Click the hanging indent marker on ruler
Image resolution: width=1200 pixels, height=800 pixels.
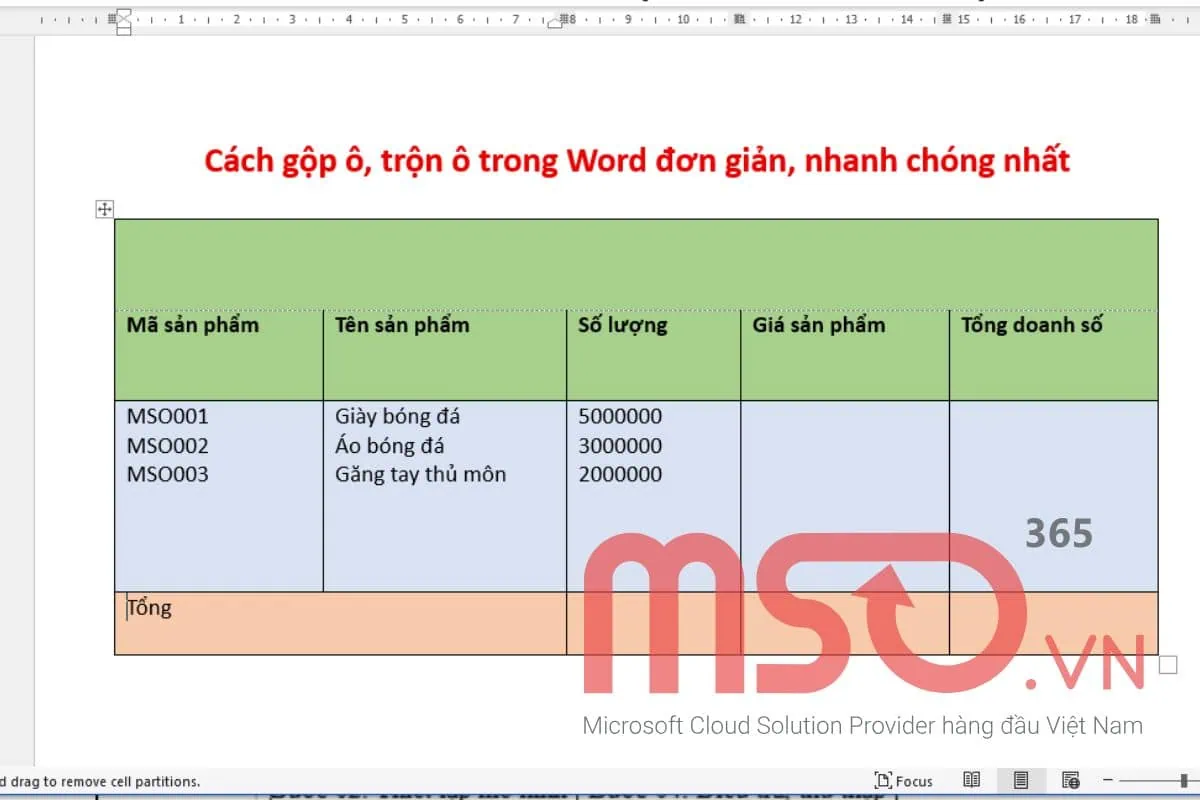pyautogui.click(x=121, y=24)
